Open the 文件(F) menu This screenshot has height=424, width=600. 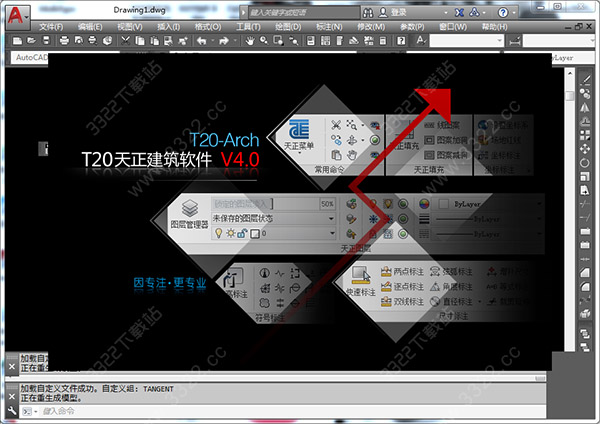pos(51,27)
